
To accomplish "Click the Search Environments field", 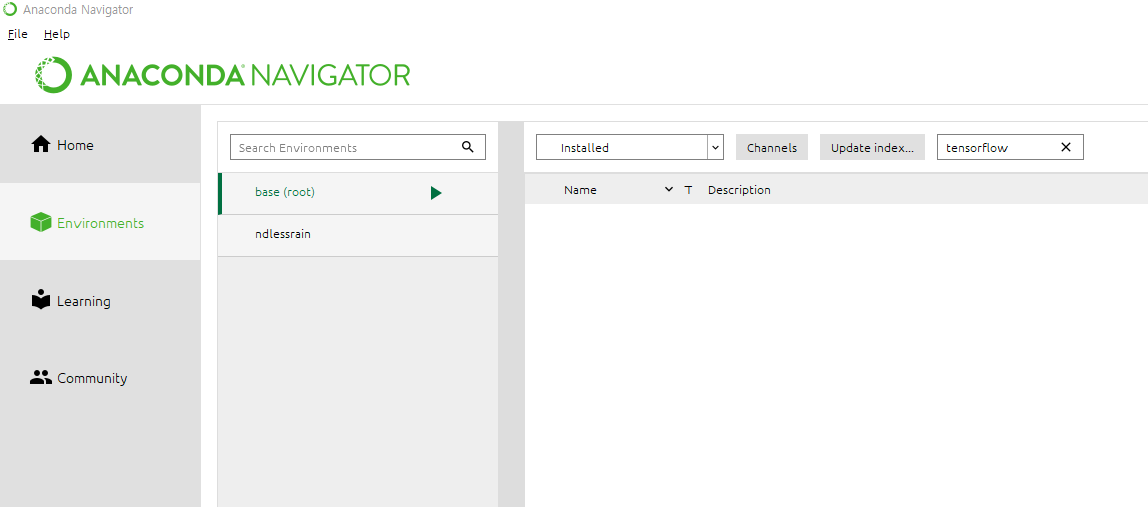I will tap(358, 147).
